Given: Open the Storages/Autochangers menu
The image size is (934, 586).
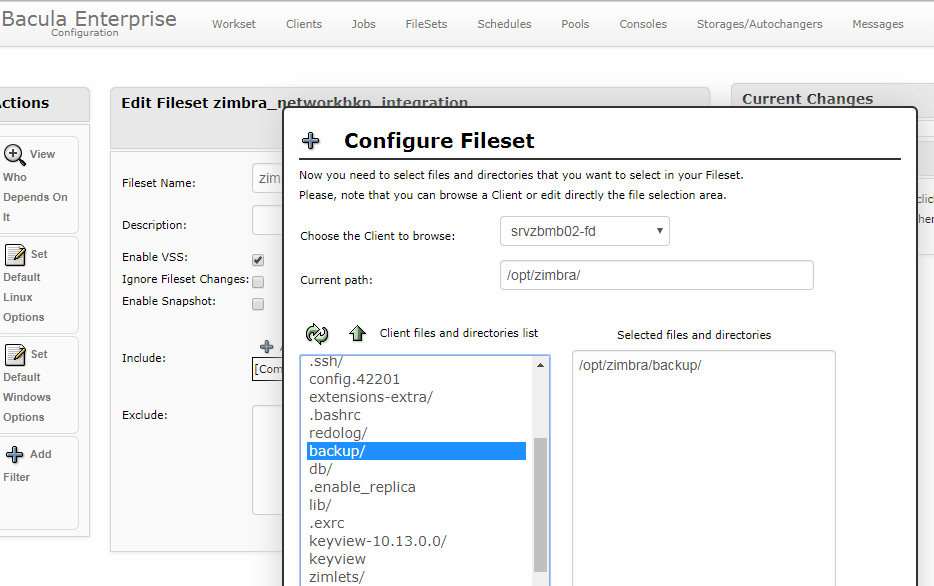Looking at the screenshot, I should [759, 24].
